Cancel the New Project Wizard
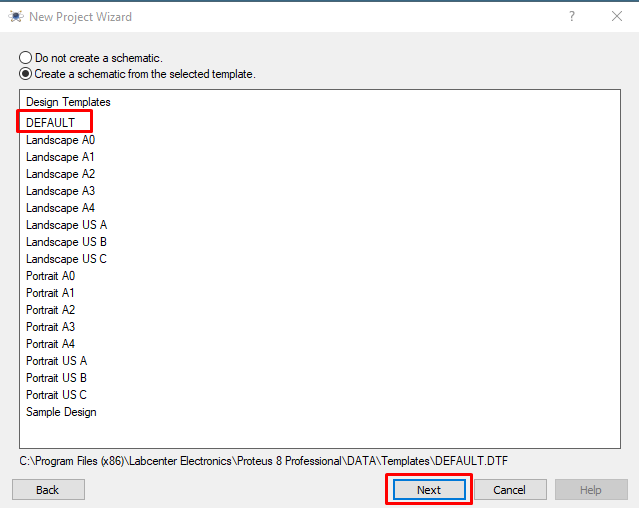 pyautogui.click(x=510, y=489)
